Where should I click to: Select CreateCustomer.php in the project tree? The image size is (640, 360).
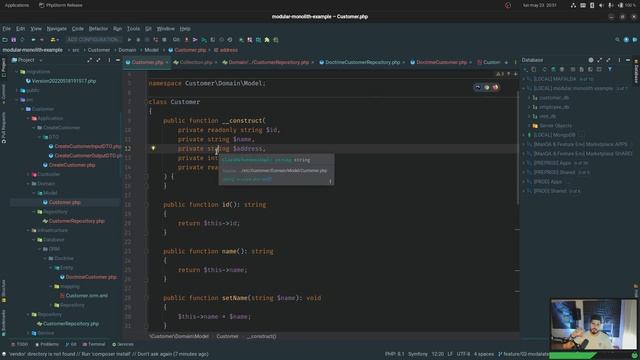[69, 165]
